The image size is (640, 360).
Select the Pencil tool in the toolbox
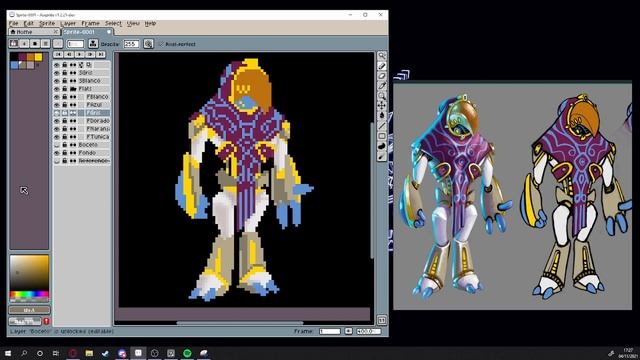382,66
